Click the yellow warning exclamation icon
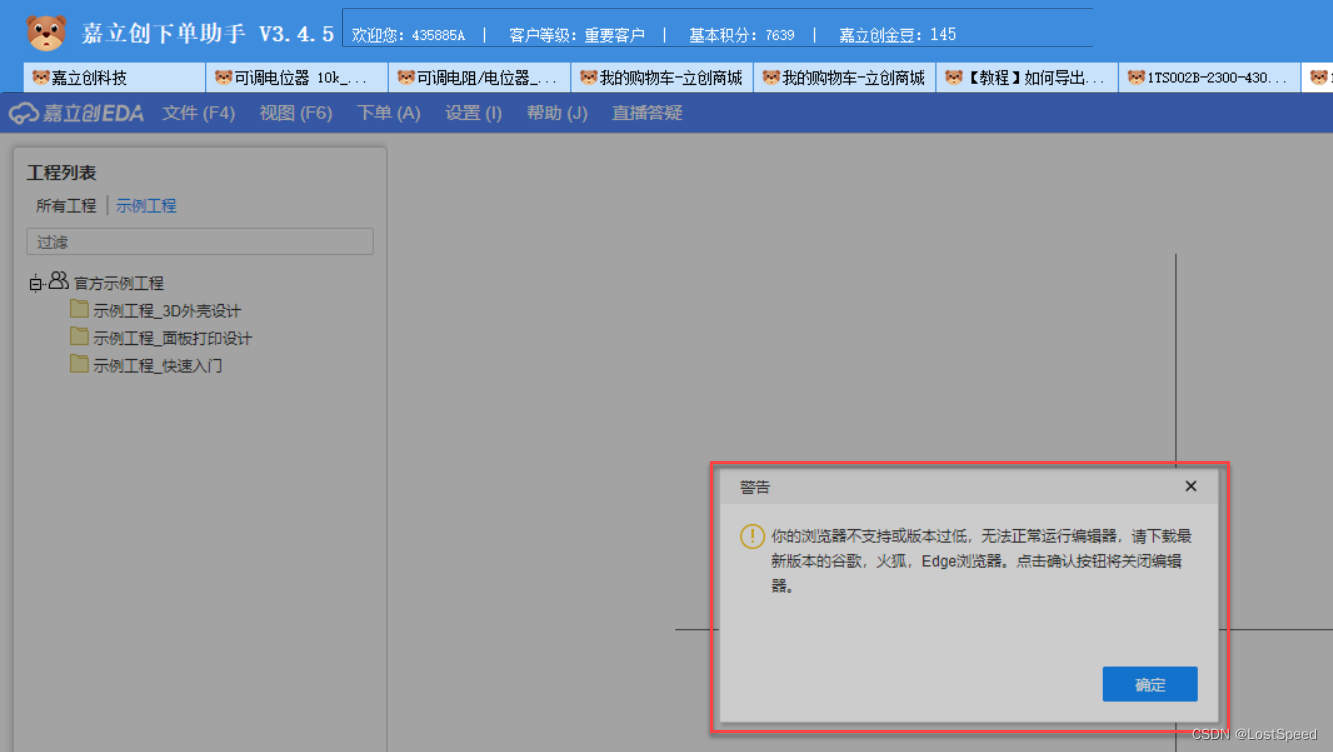The height and width of the screenshot is (752, 1333). click(752, 537)
